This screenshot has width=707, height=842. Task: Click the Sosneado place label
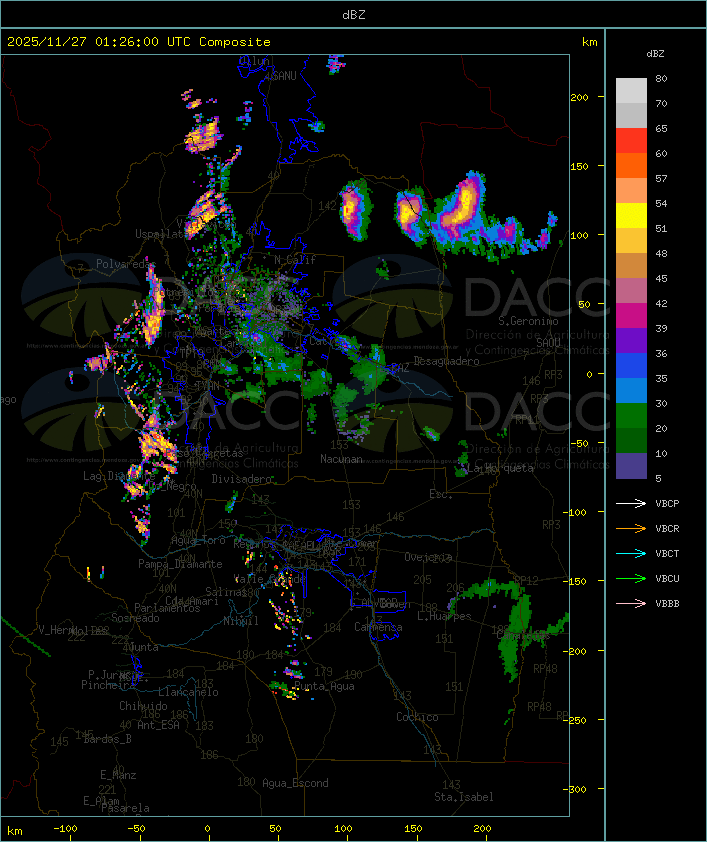tap(135, 618)
